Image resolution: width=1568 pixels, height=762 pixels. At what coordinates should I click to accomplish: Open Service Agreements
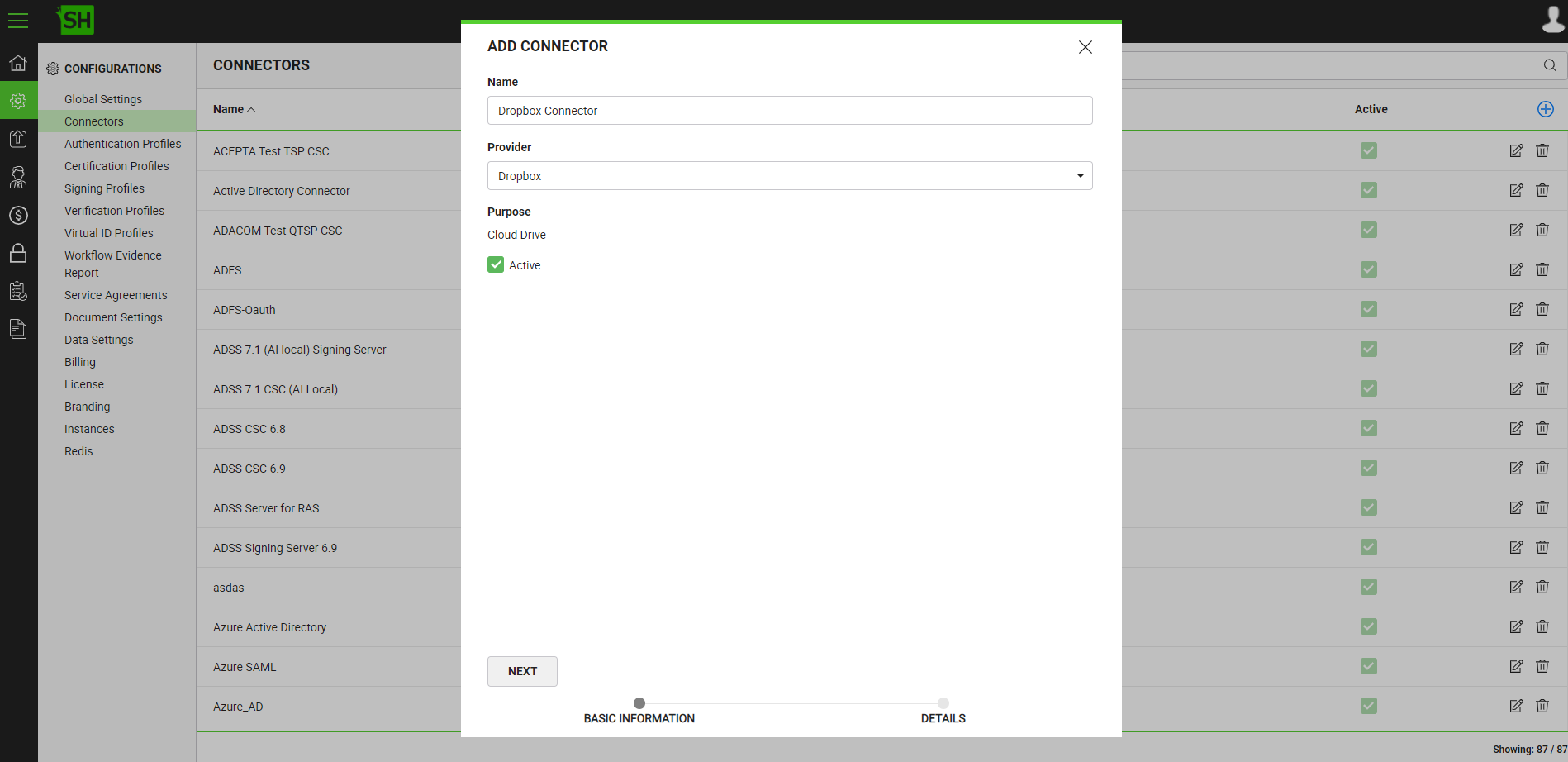point(116,295)
